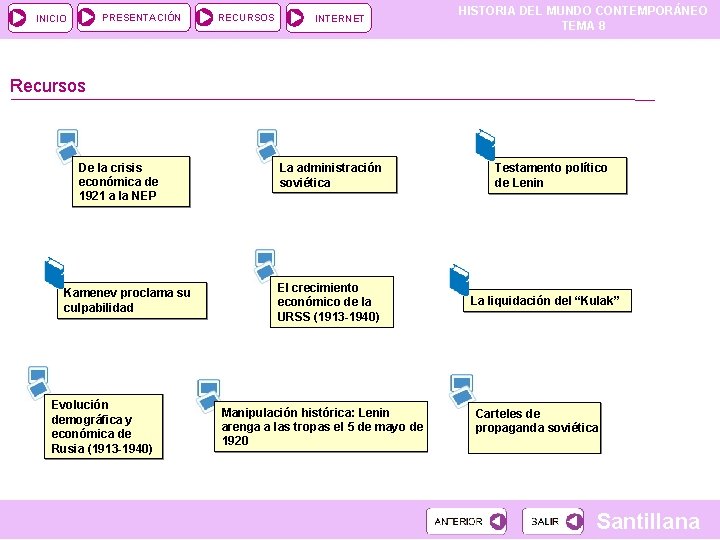The width and height of the screenshot is (720, 540).
Task: Open 'De la crisis económica de 1921 a la NEP' resource
Action: pyautogui.click(x=131, y=181)
